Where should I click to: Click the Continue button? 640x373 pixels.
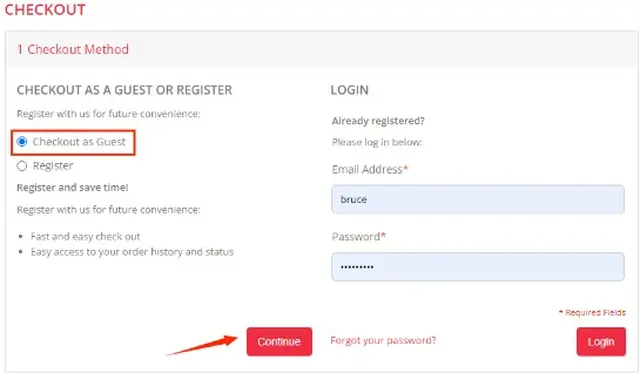click(x=279, y=342)
